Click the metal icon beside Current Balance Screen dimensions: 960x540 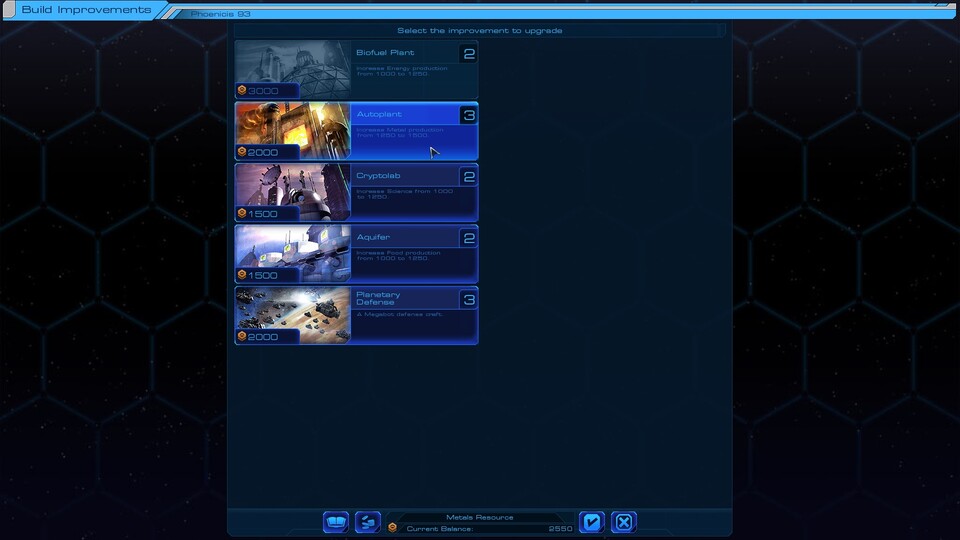point(393,528)
